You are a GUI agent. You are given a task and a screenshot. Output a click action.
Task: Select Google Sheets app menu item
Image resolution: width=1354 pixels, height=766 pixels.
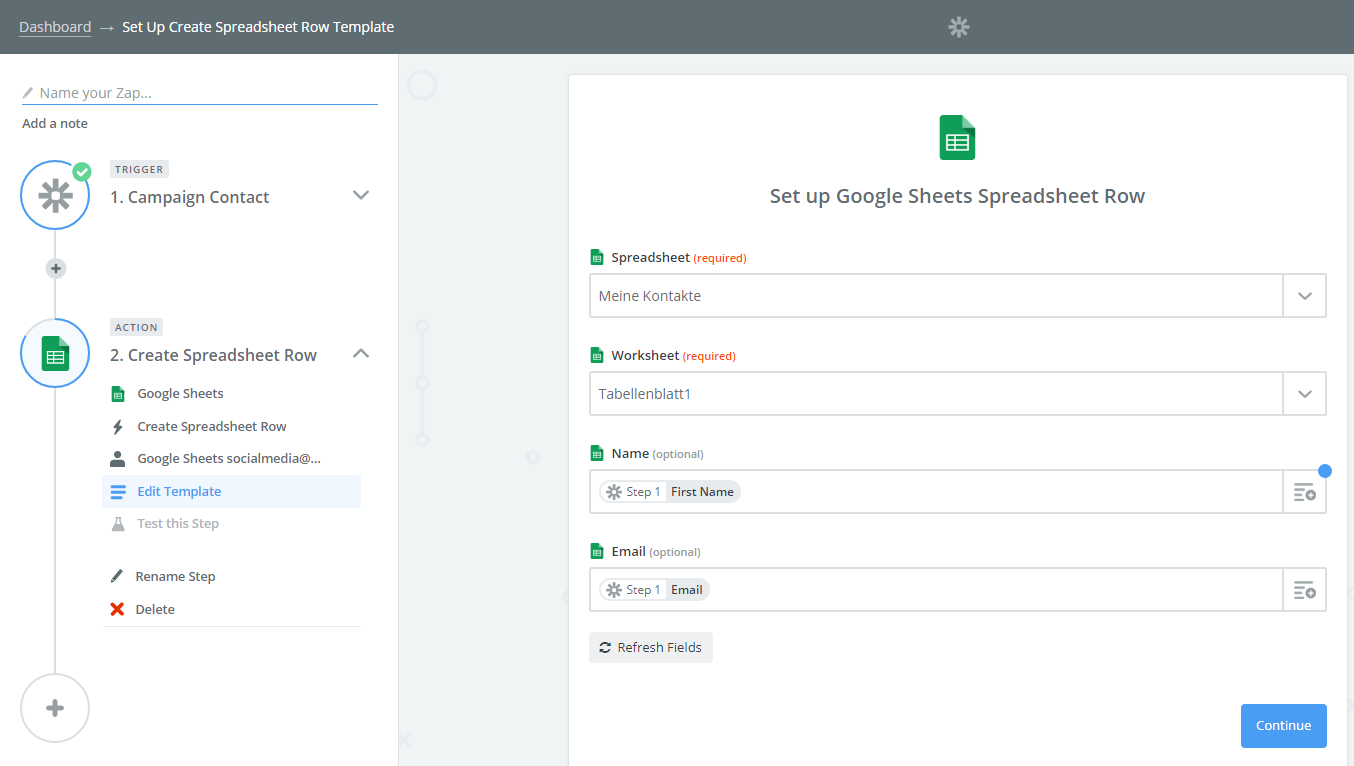(x=180, y=393)
